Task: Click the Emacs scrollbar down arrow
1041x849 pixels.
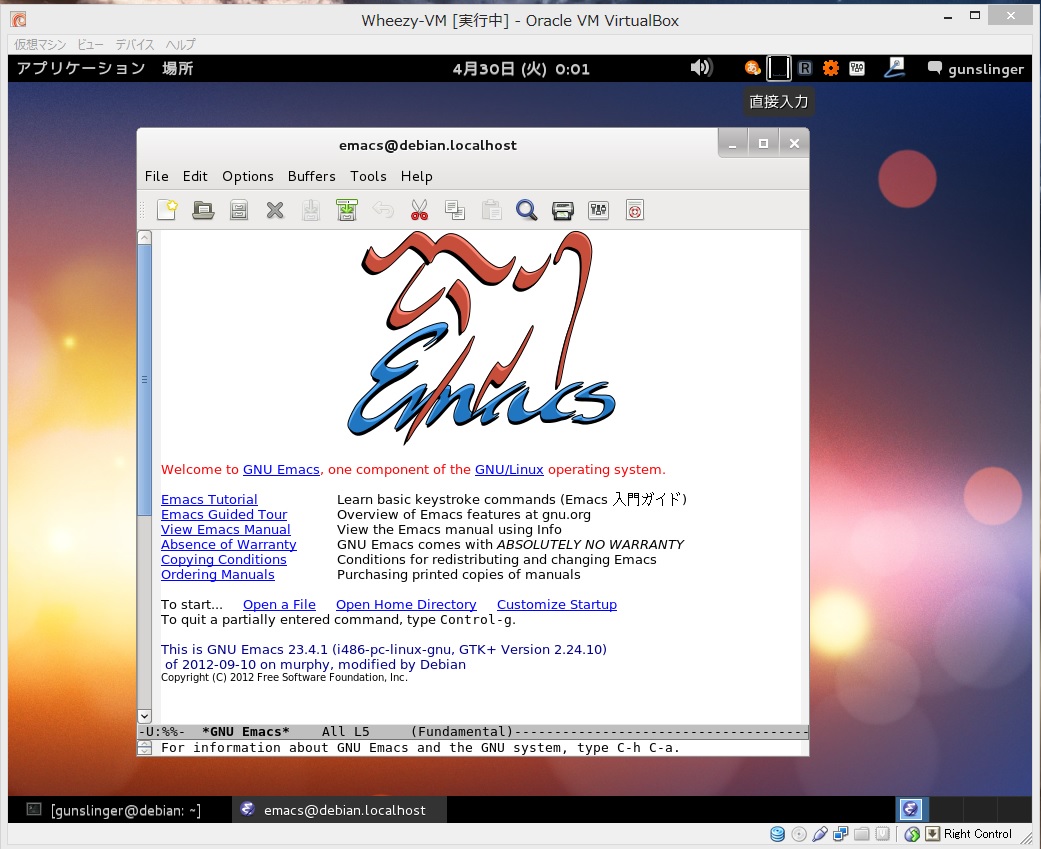Action: (145, 716)
